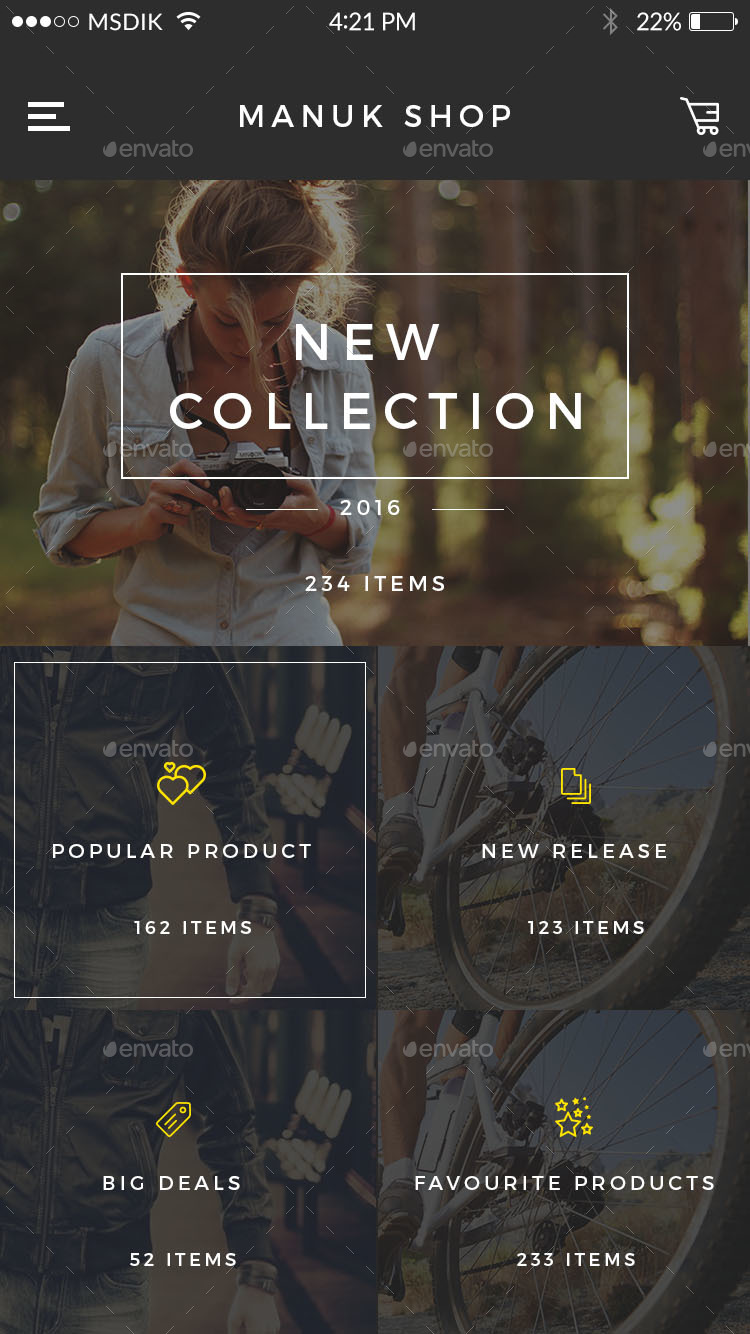Tap the 233 Items count
This screenshot has width=750, height=1334.
[576, 1260]
